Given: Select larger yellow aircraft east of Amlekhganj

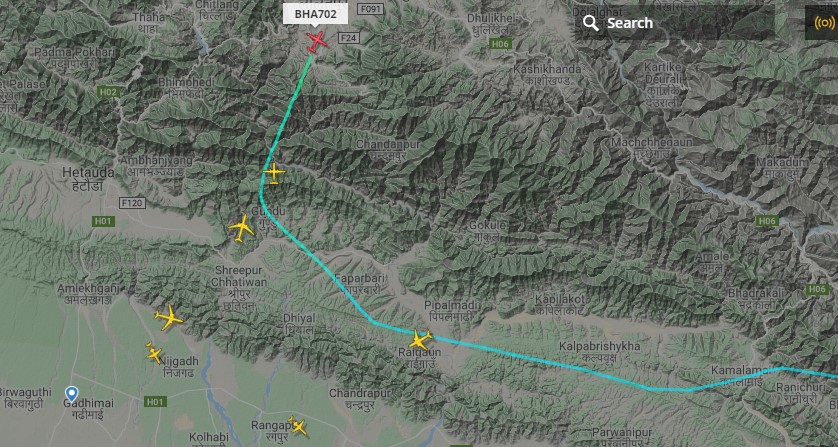Looking at the screenshot, I should point(169,318).
